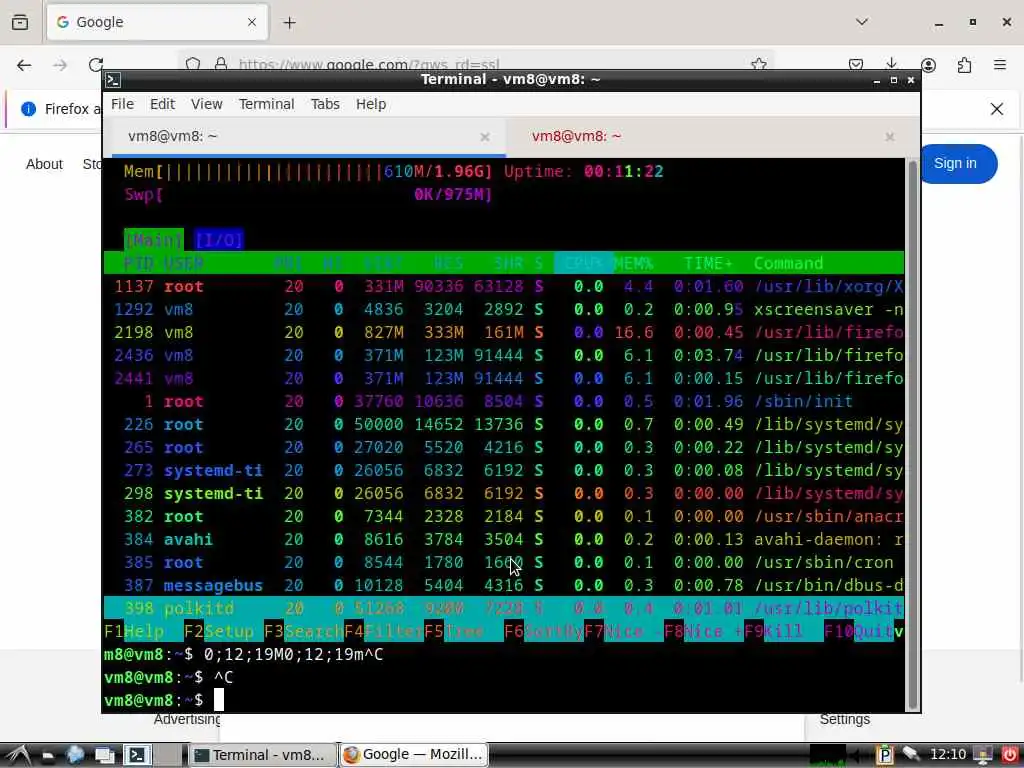
Task: Select process row 384 avahi-daemon
Action: point(504,539)
